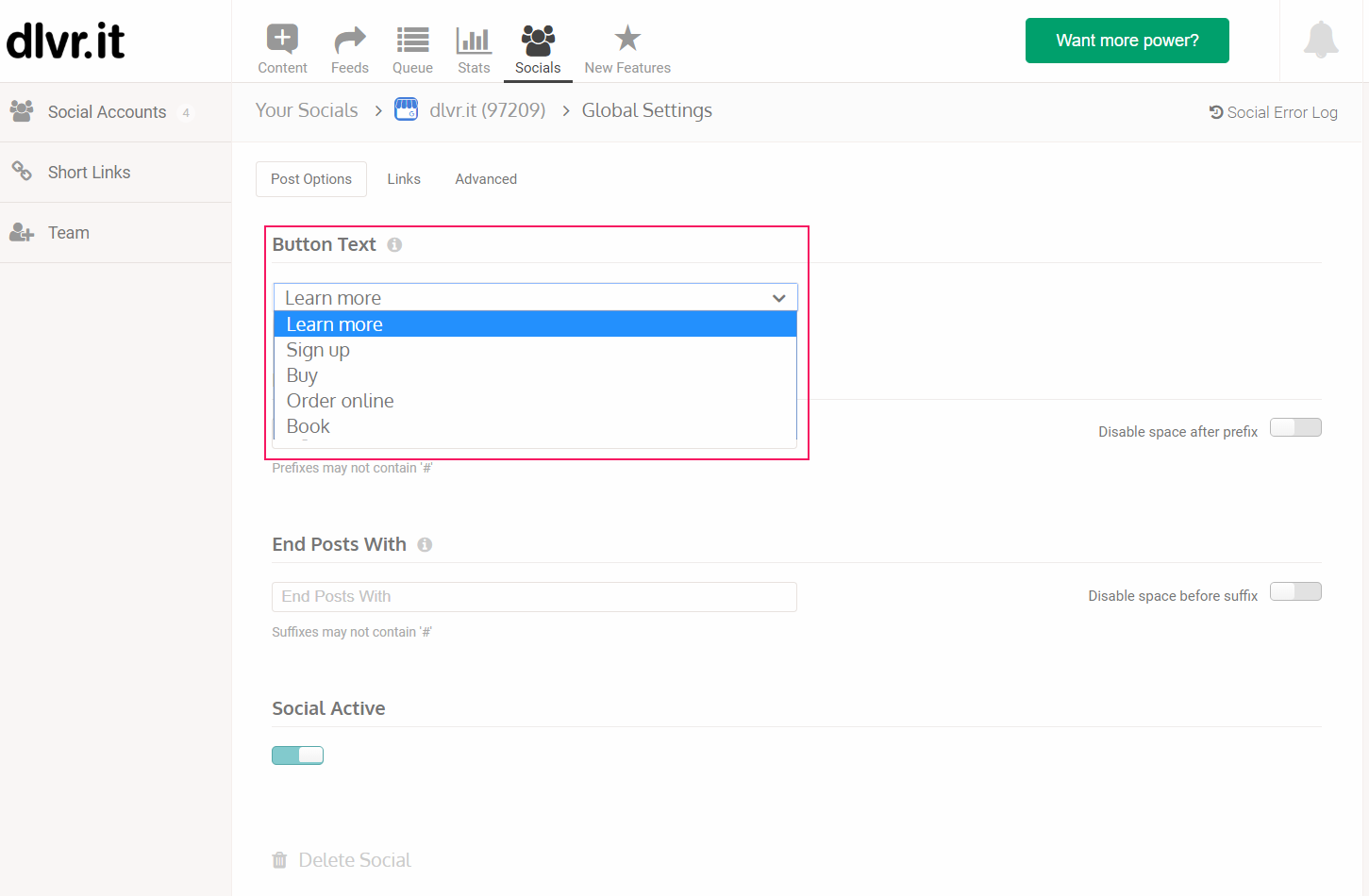The width and height of the screenshot is (1369, 896).
Task: Switch to the Links tab
Action: 404,179
